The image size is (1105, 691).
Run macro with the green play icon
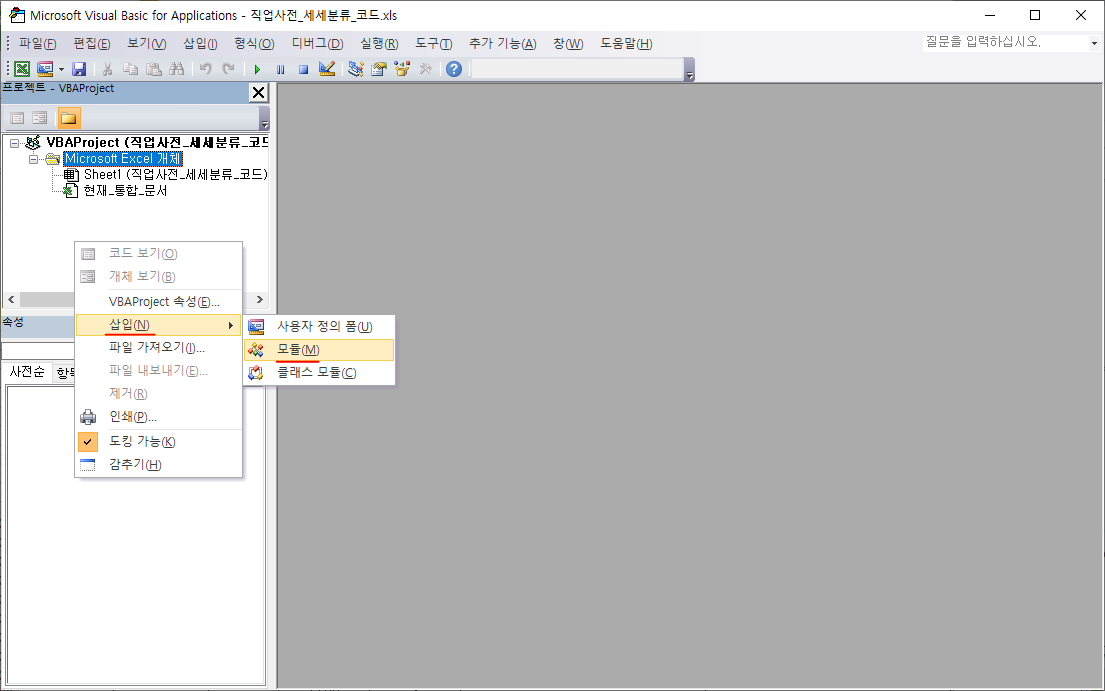click(x=257, y=69)
